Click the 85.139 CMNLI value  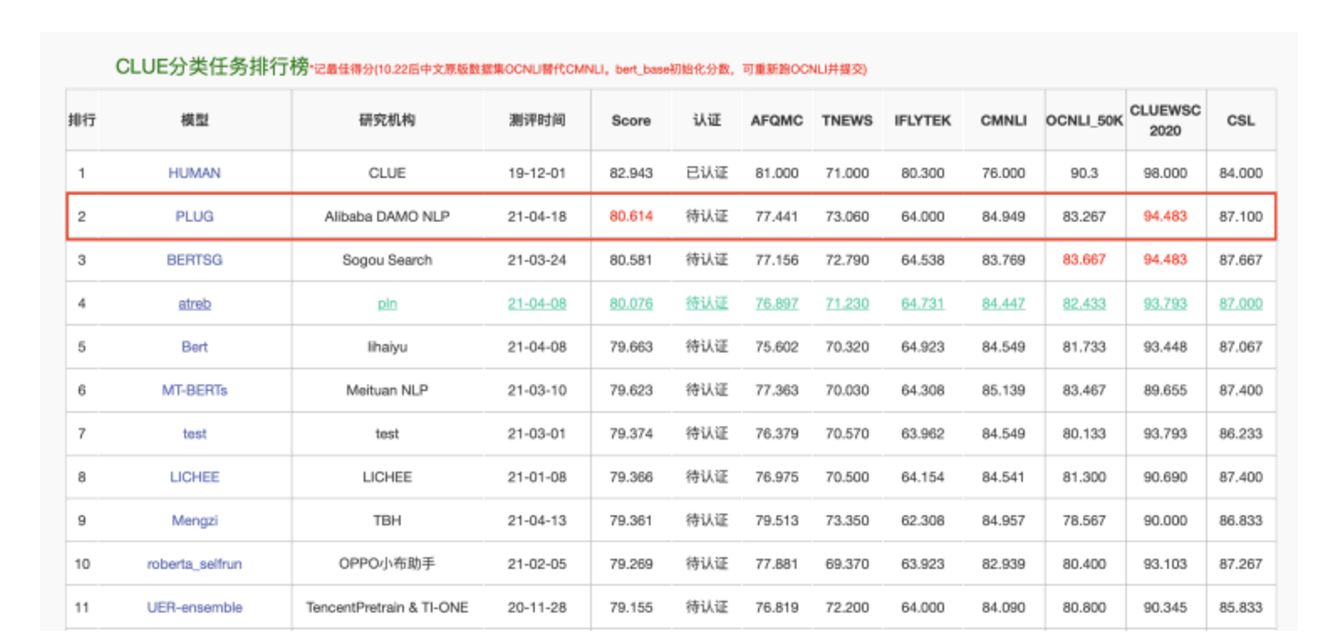(x=1003, y=390)
